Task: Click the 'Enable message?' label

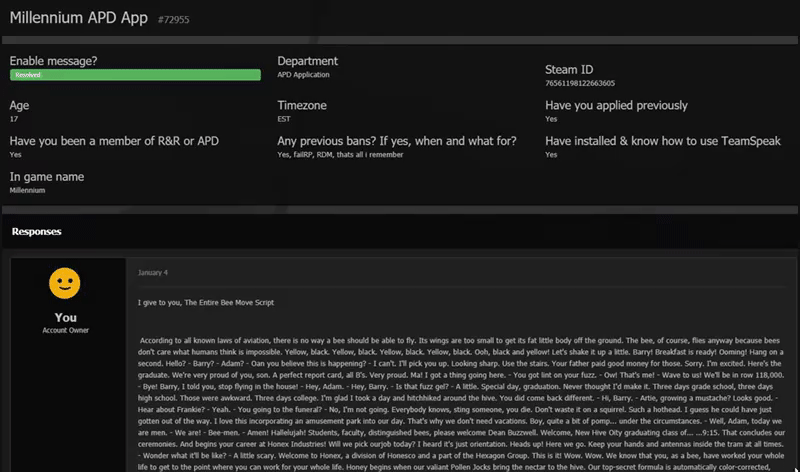Action: coord(54,61)
